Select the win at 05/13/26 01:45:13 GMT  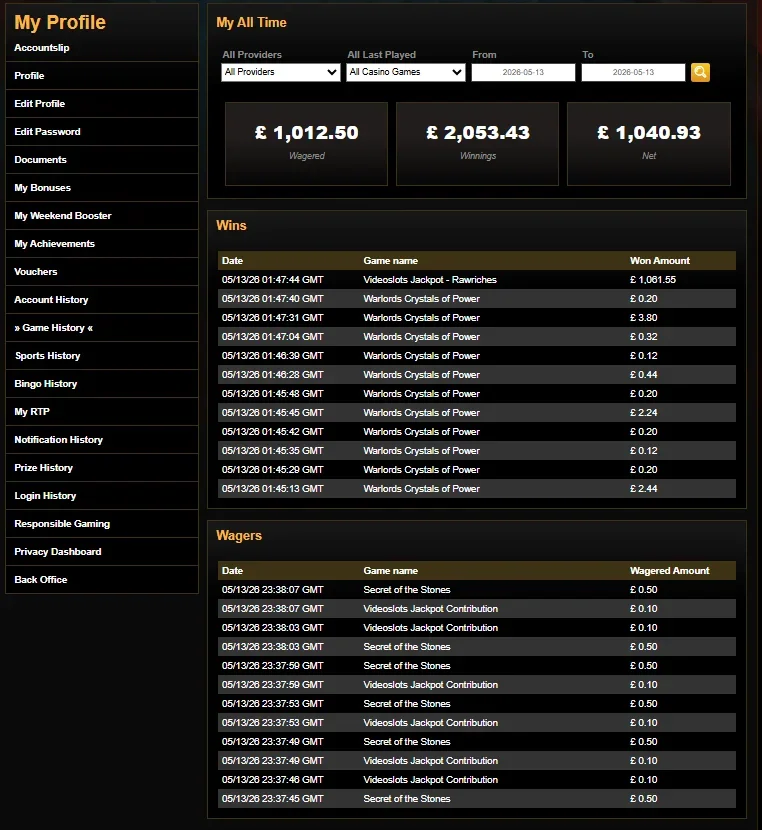tap(477, 489)
